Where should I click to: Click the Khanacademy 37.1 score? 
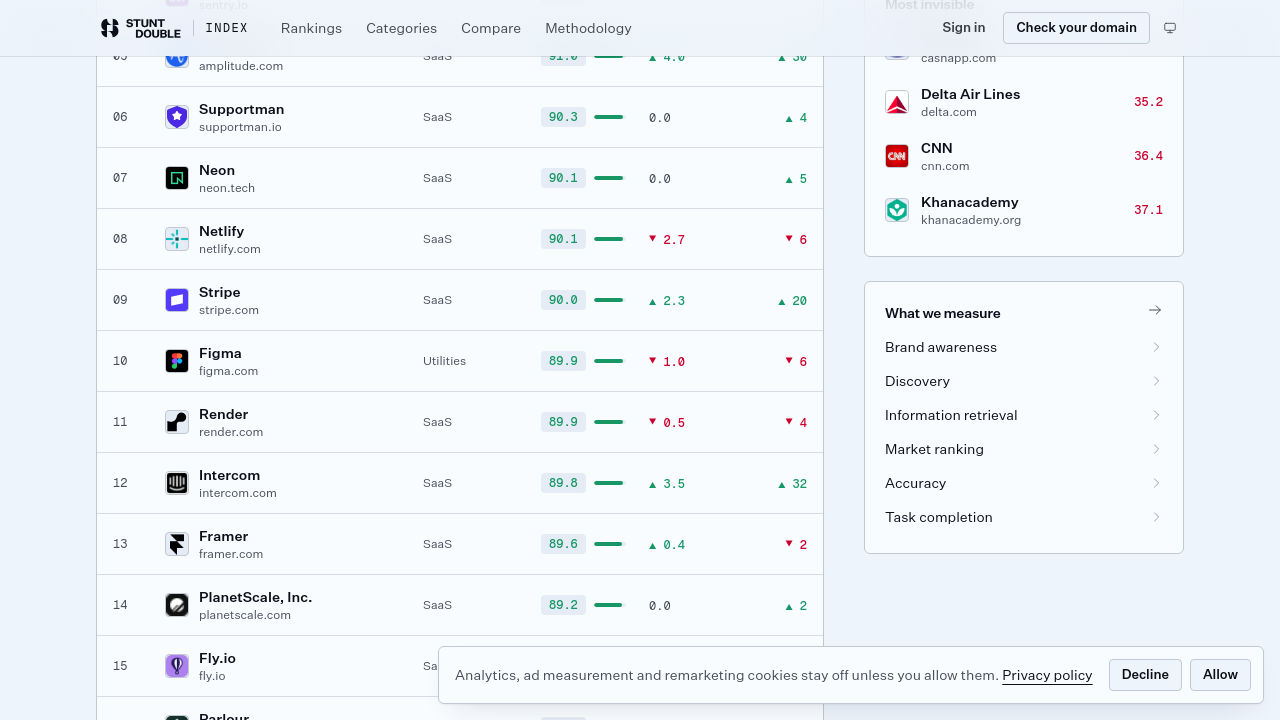(x=1148, y=210)
